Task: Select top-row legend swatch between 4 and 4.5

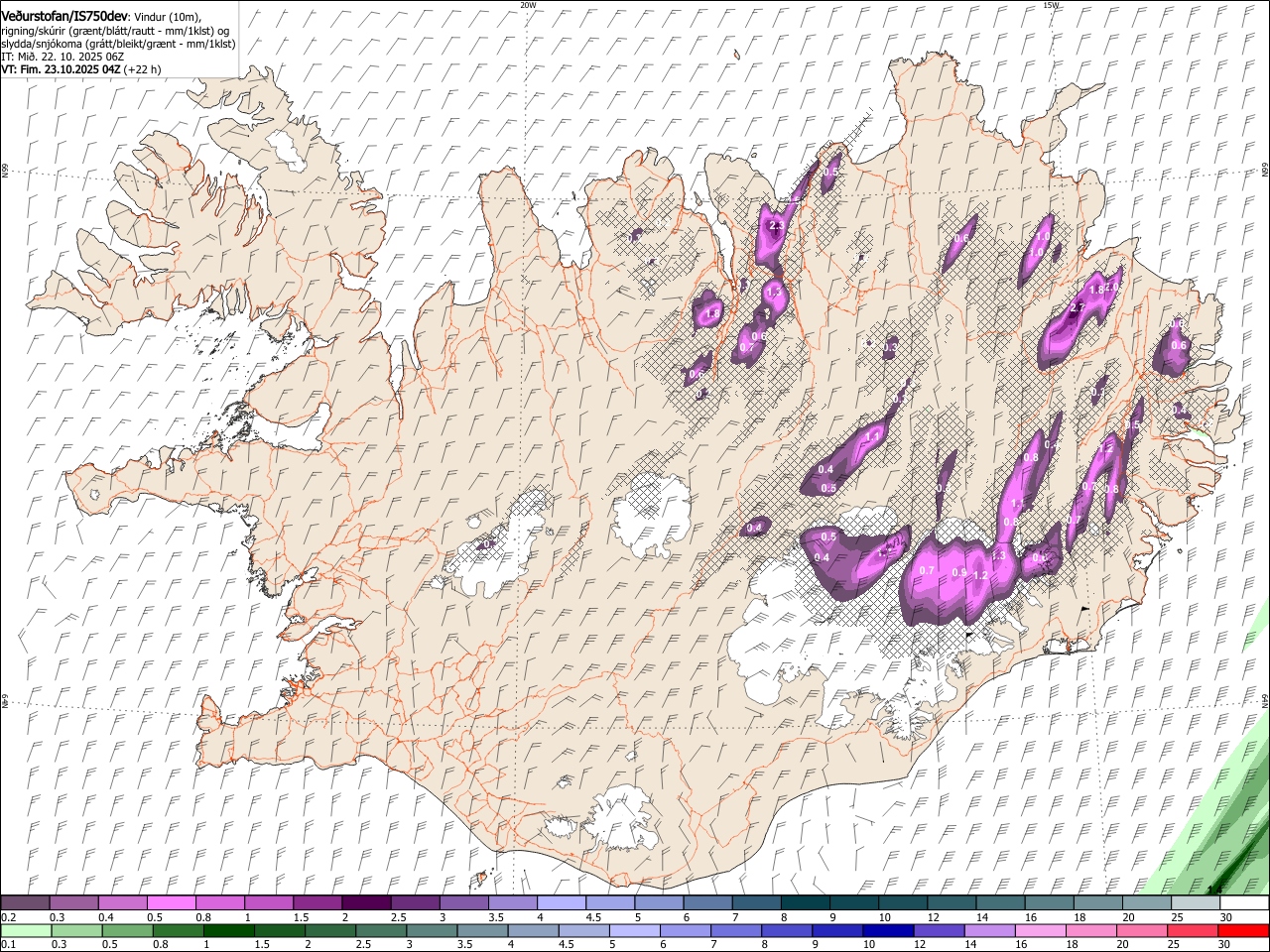Action: tap(562, 903)
